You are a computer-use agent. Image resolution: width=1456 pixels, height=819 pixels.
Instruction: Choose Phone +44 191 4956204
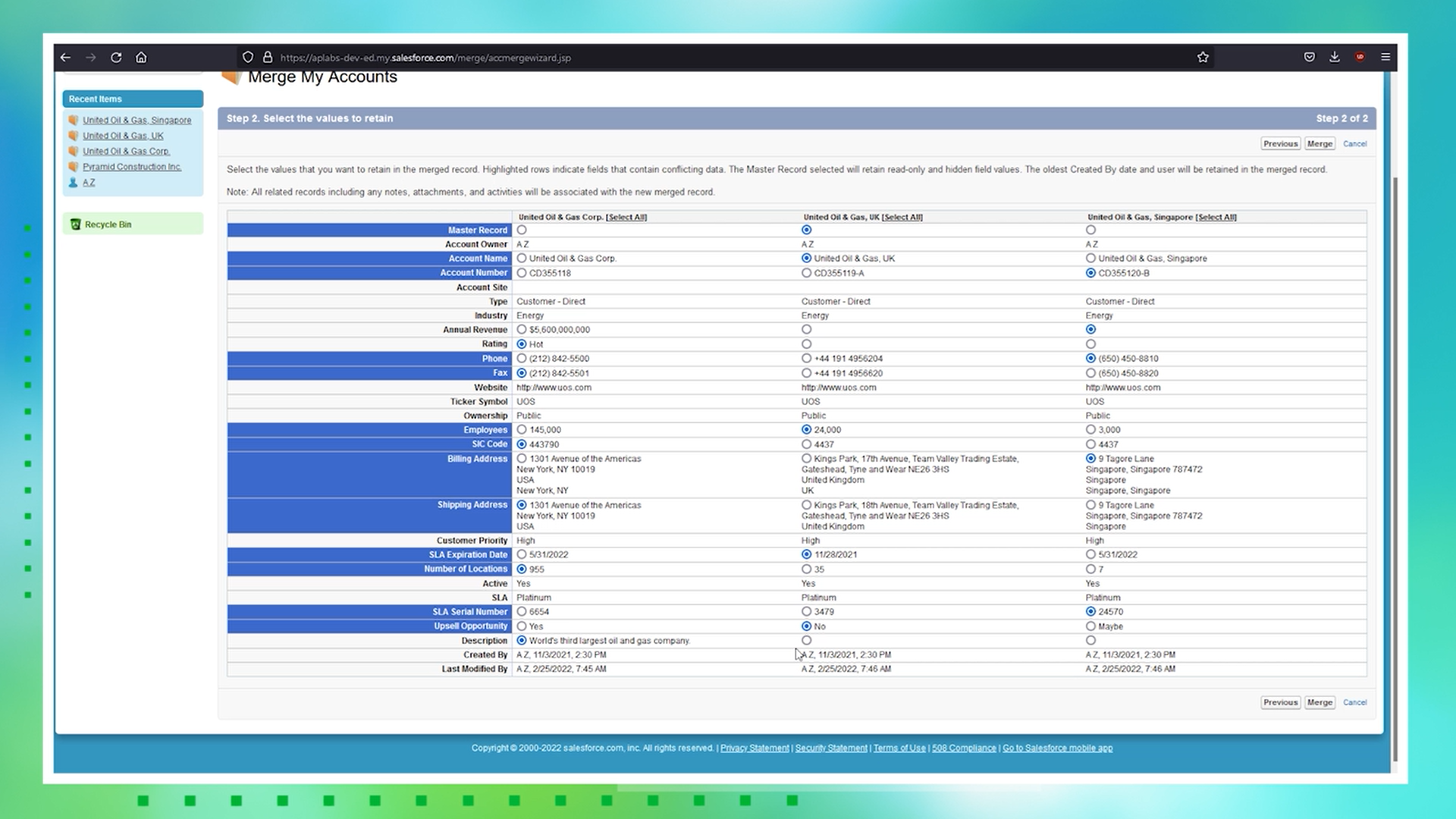[806, 359]
